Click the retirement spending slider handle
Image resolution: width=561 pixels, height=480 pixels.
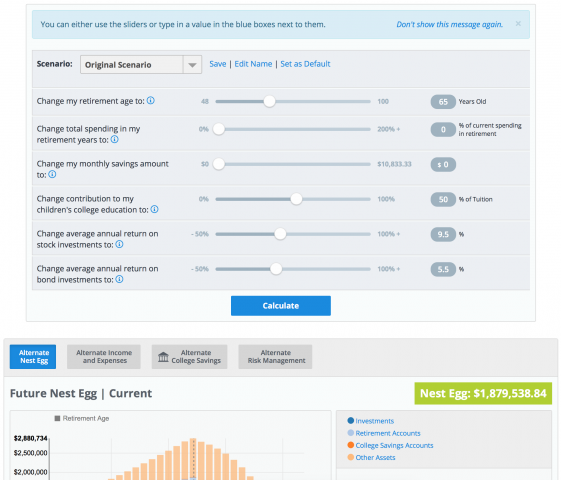[219, 129]
